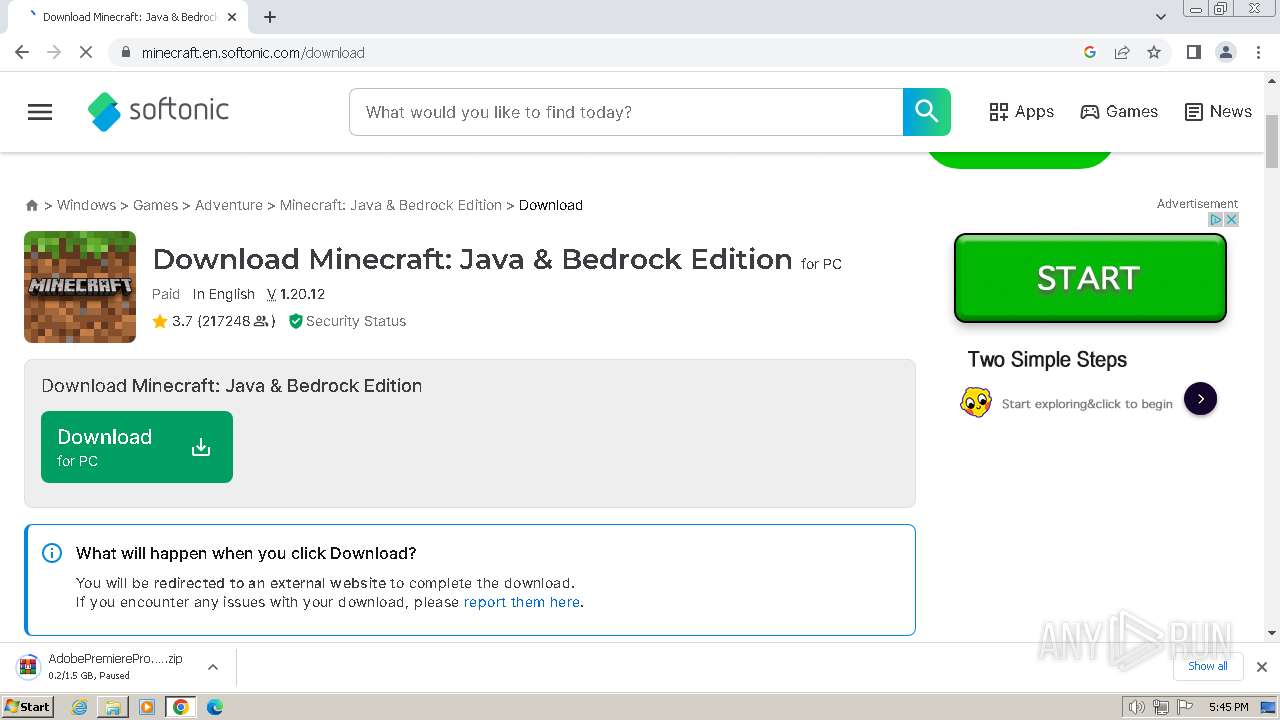Image resolution: width=1280 pixels, height=720 pixels.
Task: Stop loading the page
Action: pyautogui.click(x=86, y=52)
